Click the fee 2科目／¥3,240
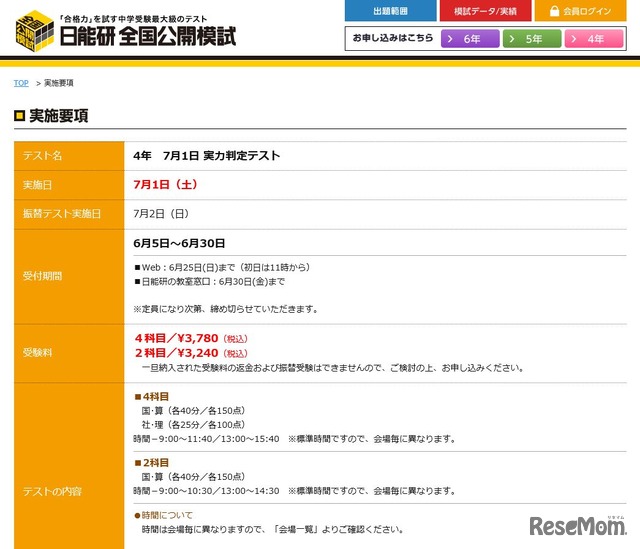 [191, 353]
